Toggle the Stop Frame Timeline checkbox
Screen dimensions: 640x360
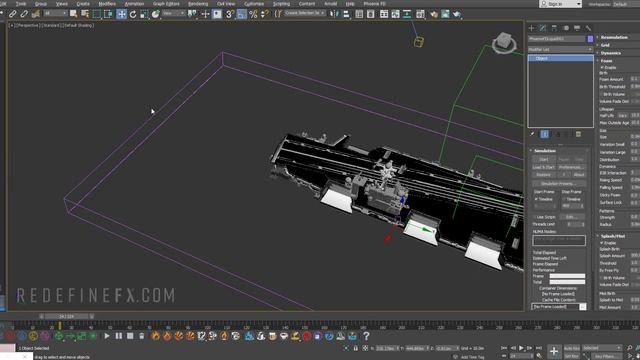(564, 199)
